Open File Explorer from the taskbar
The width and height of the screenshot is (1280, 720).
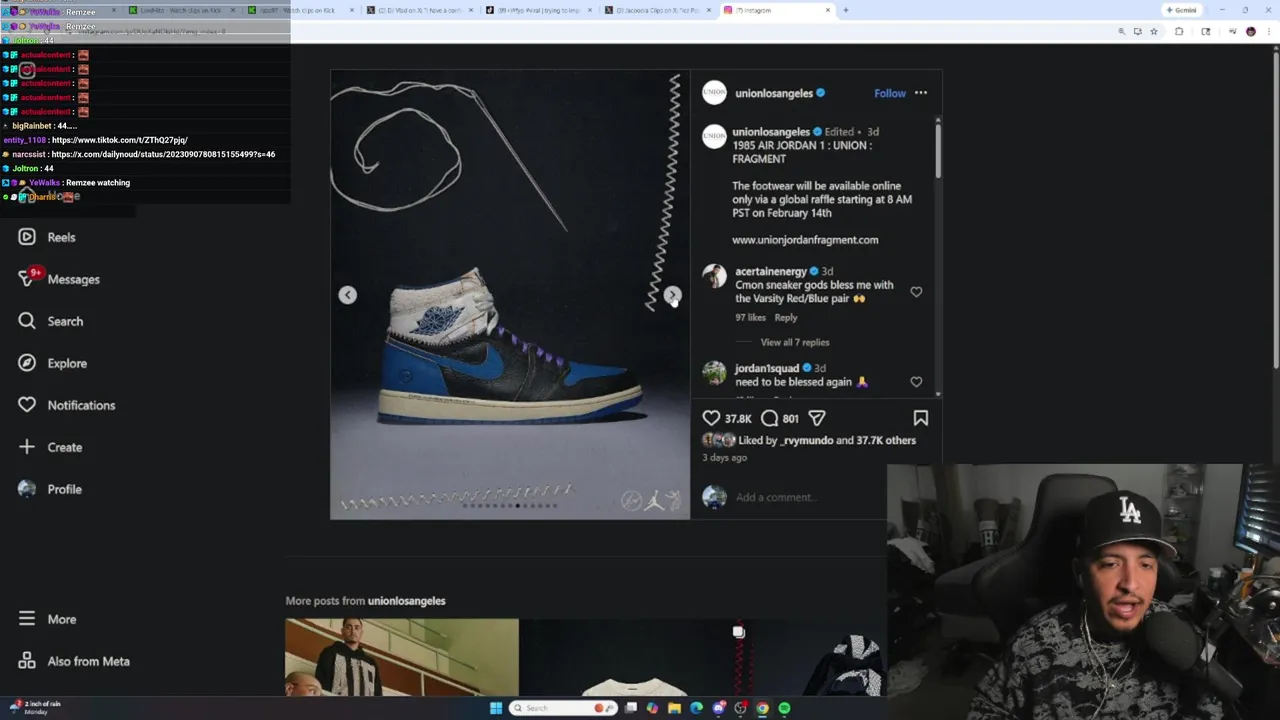[x=674, y=708]
